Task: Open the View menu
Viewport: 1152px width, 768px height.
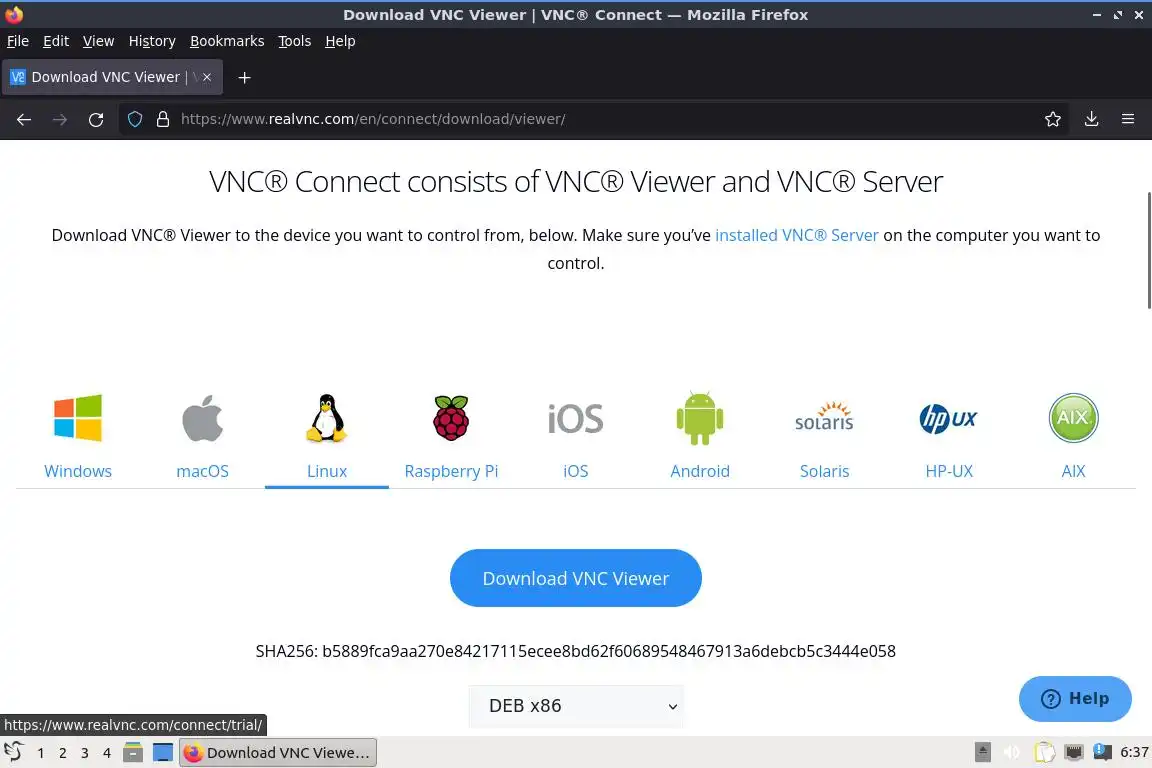Action: tap(98, 41)
